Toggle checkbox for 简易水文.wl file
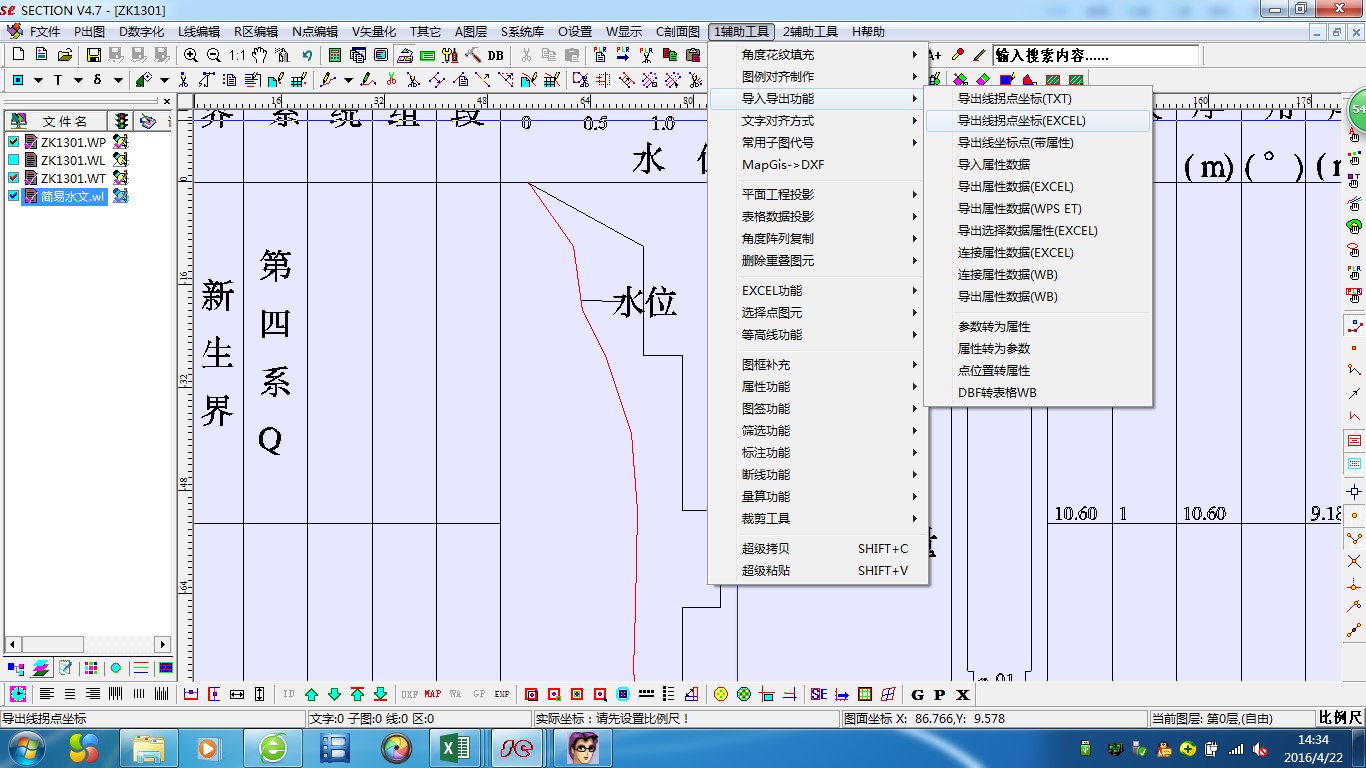This screenshot has height=768, width=1366. click(14, 196)
